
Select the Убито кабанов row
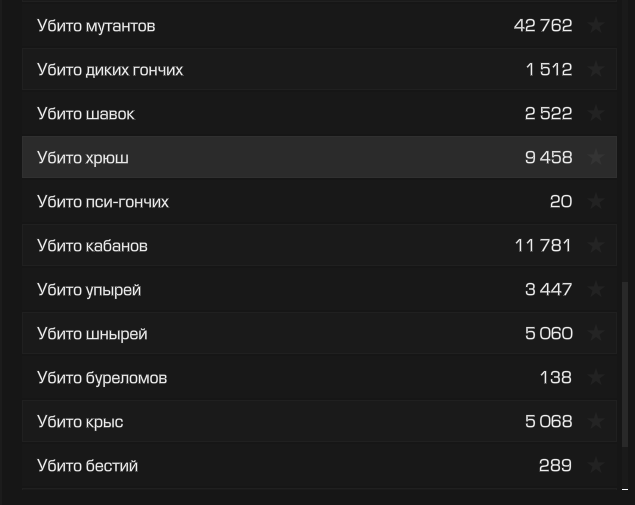(x=320, y=245)
